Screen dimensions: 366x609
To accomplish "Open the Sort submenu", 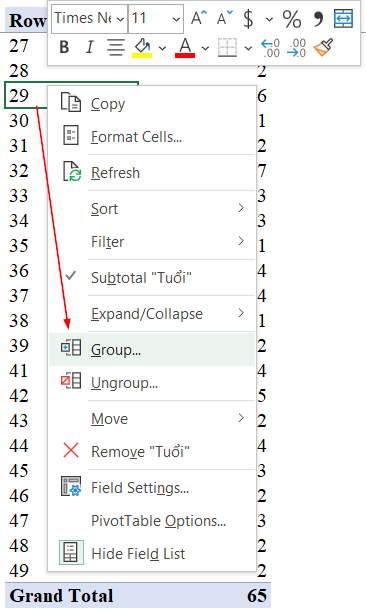I will tap(152, 209).
